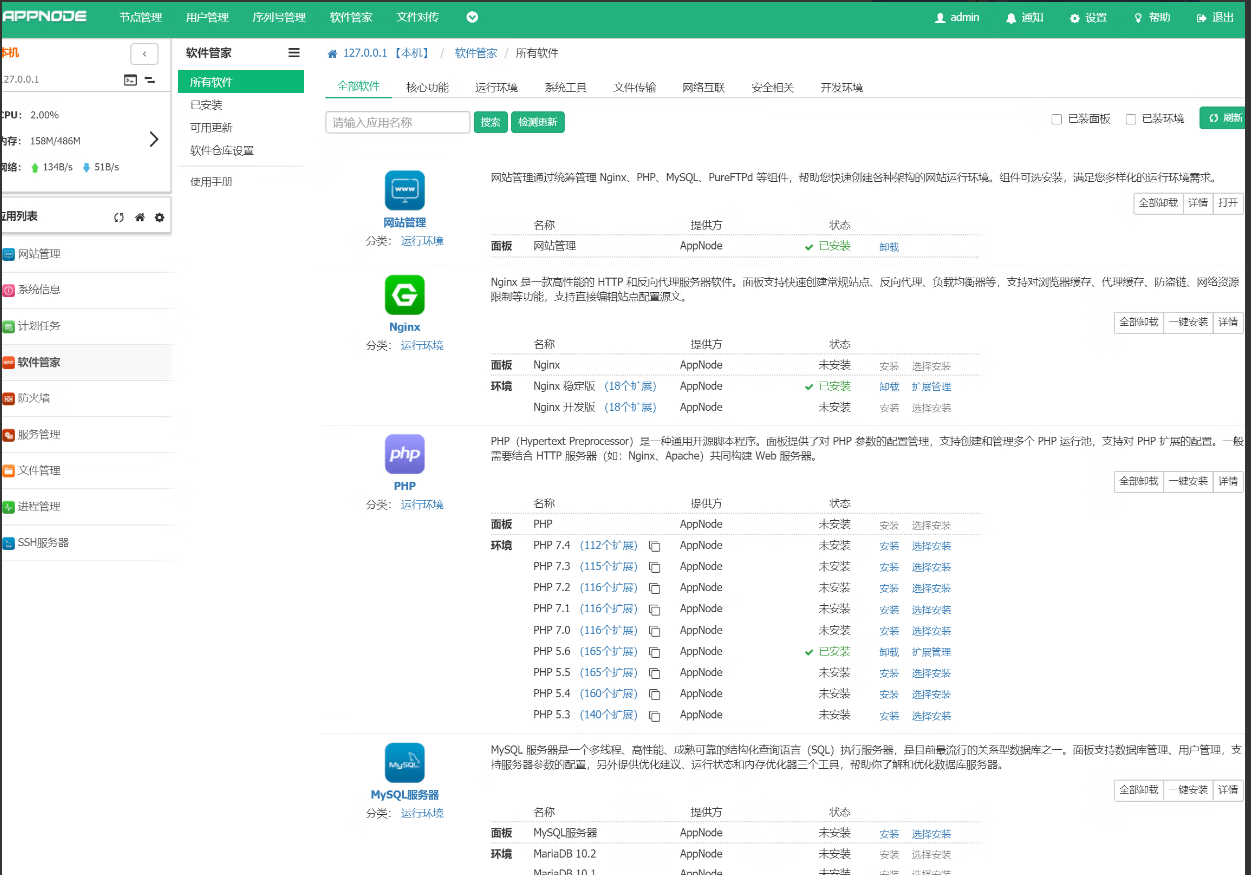The width and height of the screenshot is (1251, 875).
Task: Open 设置 settings in top bar
Action: pos(1088,18)
